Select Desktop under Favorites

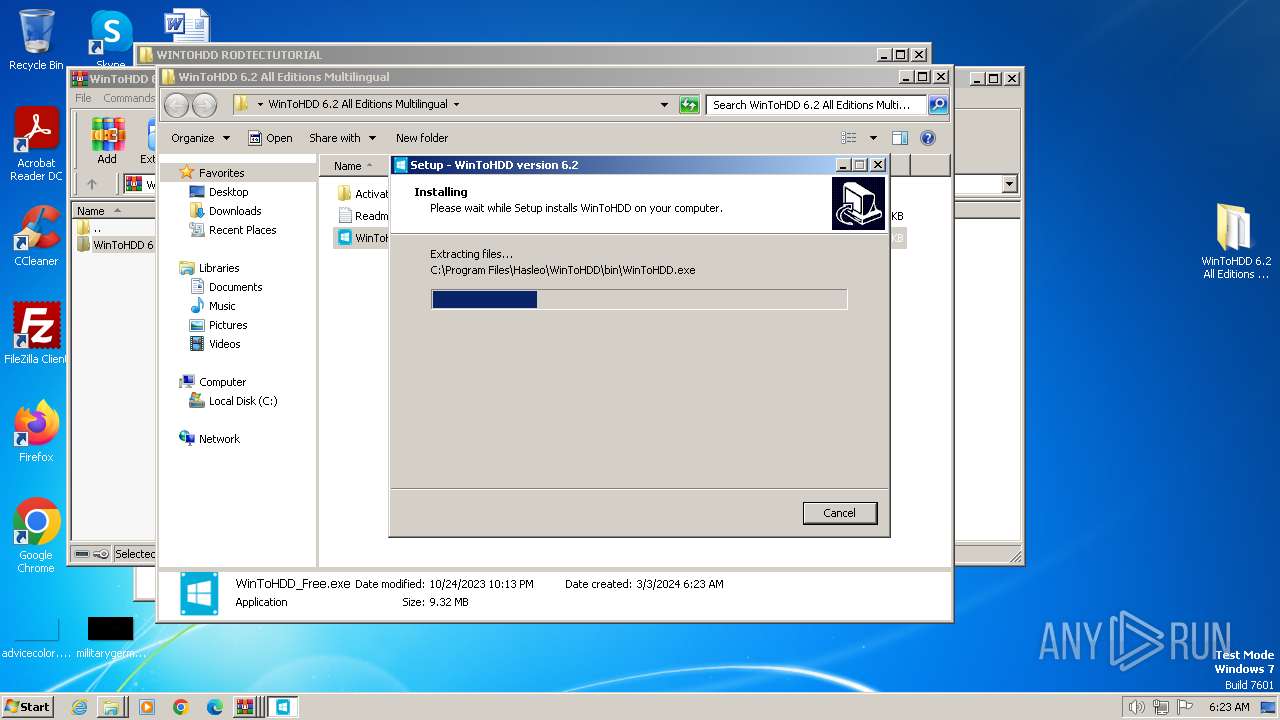pos(228,192)
